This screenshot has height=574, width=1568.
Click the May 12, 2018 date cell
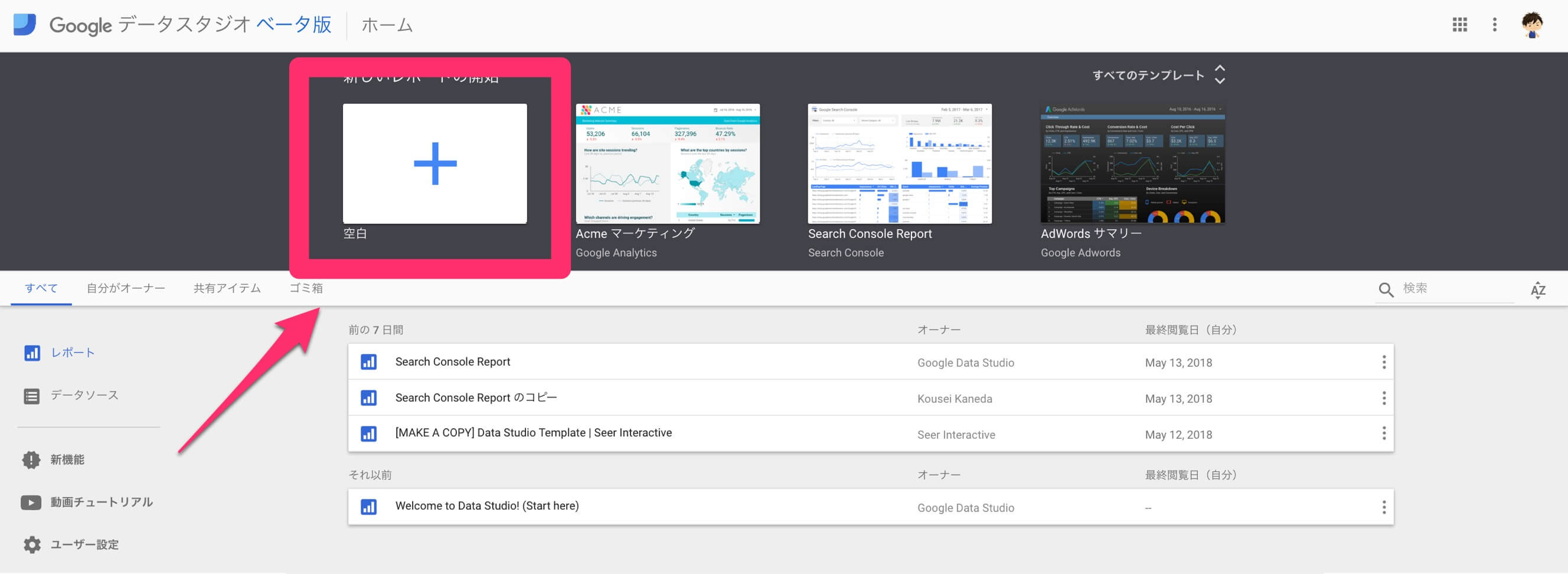1178,435
